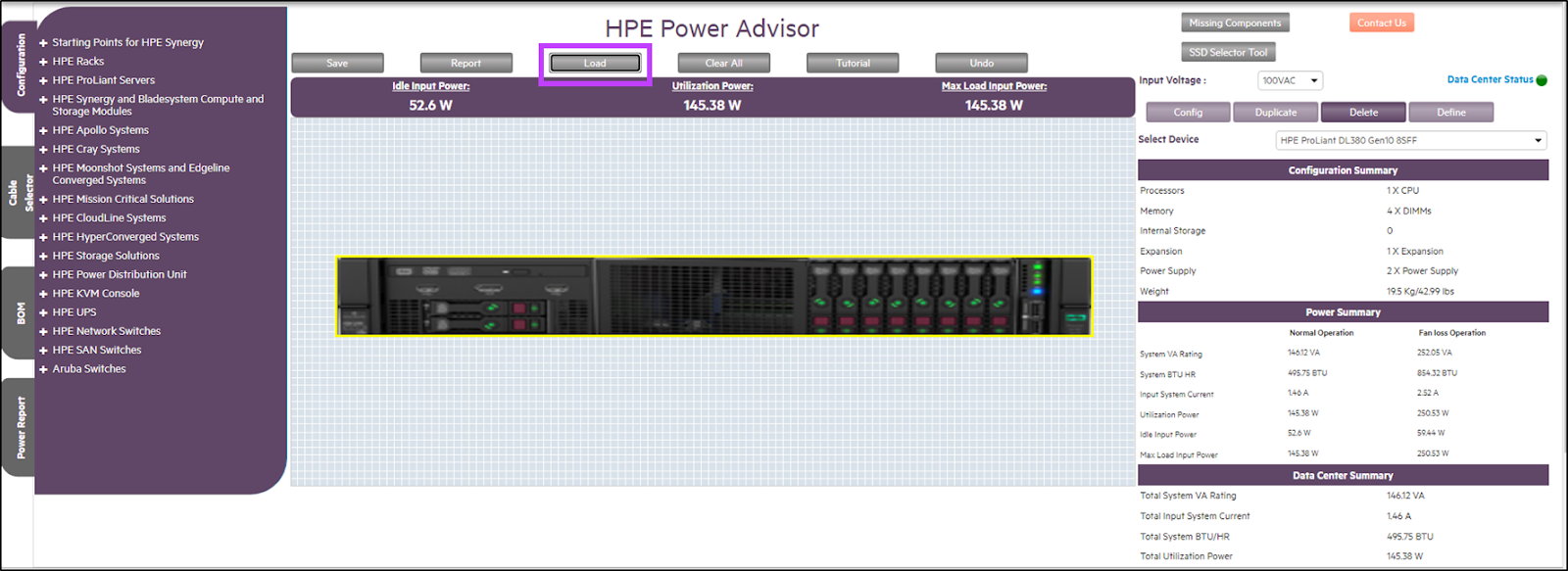Viewport: 1568px width, 571px height.
Task: Expand HPE Storage Solutions plus icon
Action: pyautogui.click(x=43, y=257)
